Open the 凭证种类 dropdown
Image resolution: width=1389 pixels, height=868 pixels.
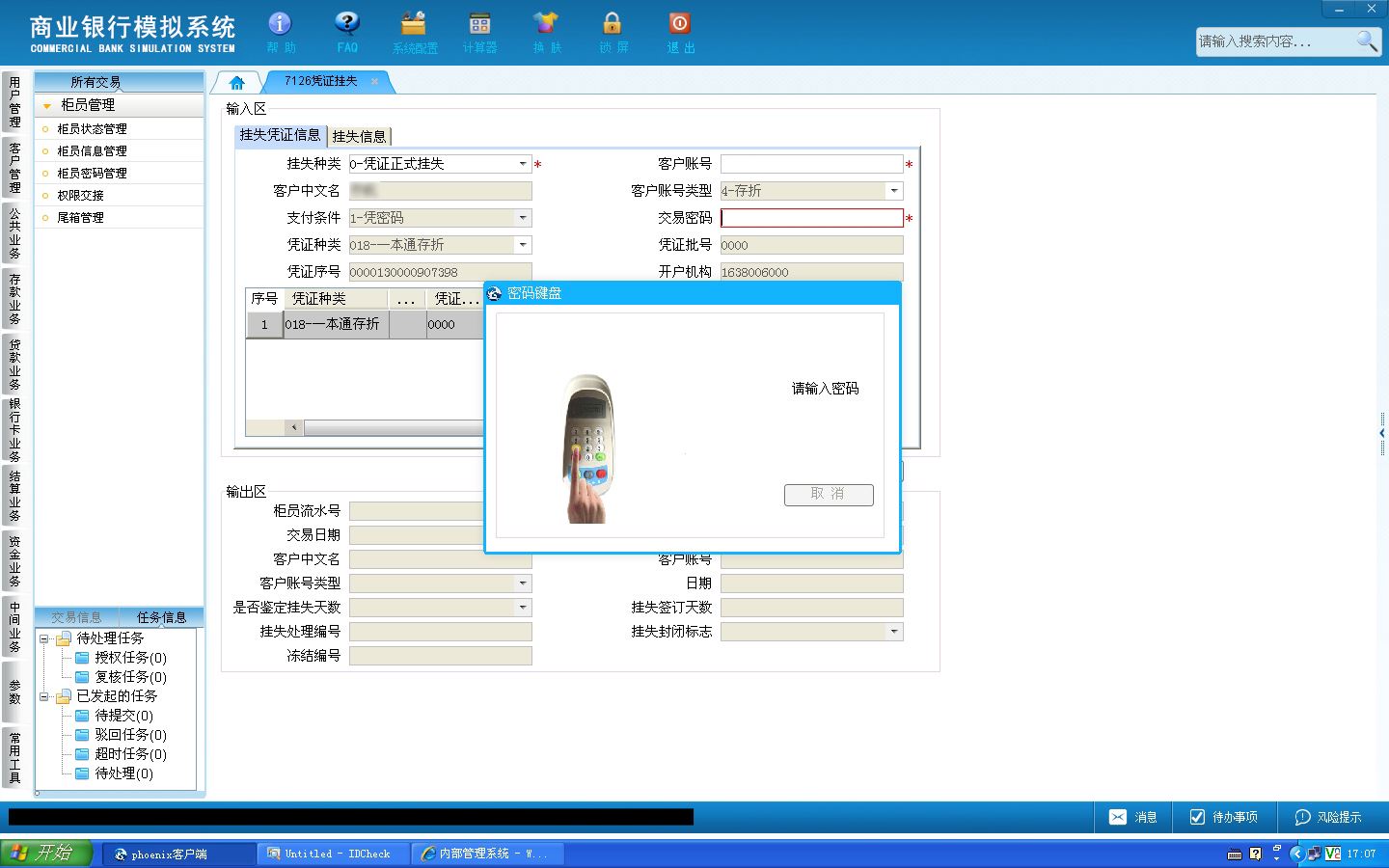click(x=523, y=245)
